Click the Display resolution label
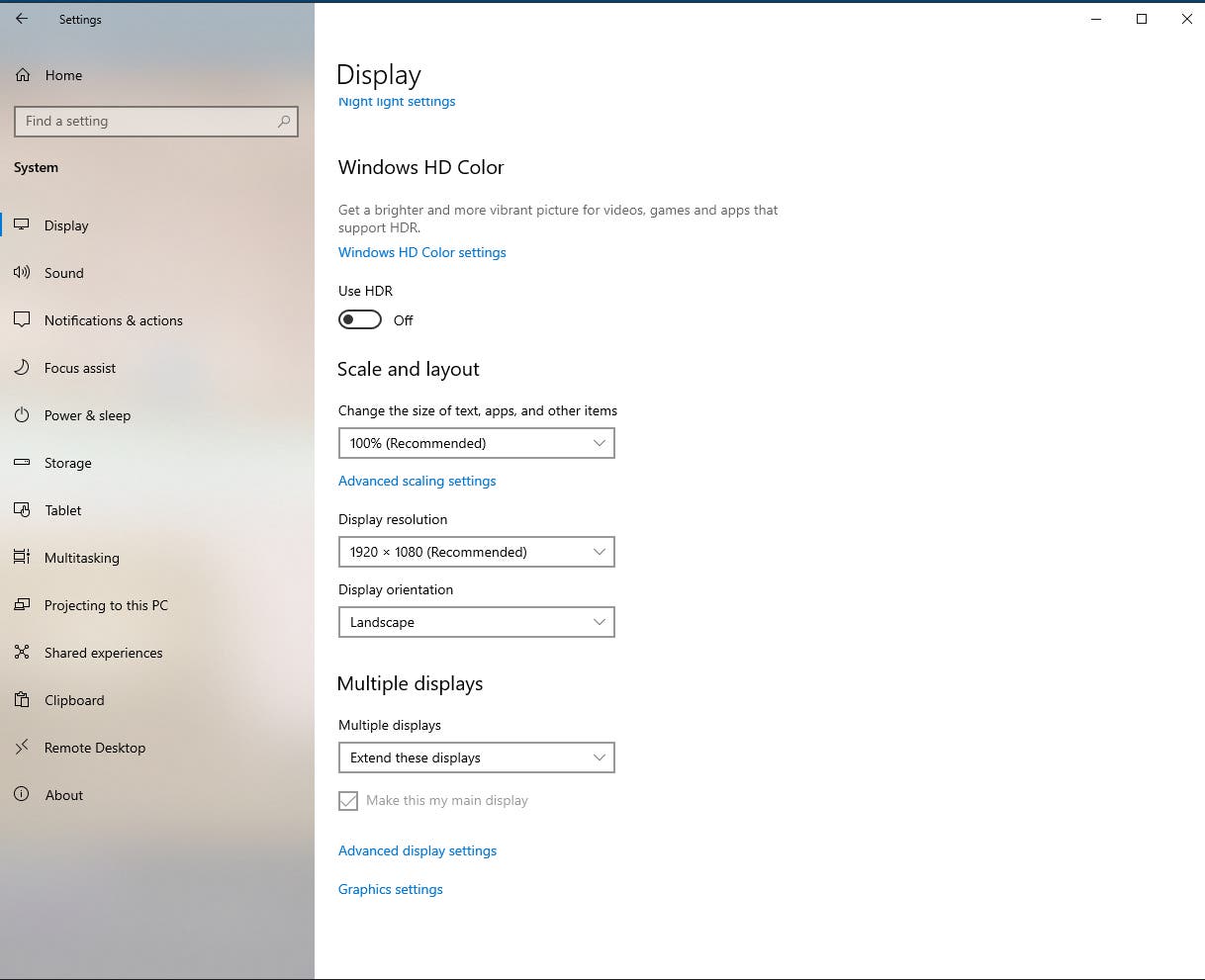 (393, 519)
